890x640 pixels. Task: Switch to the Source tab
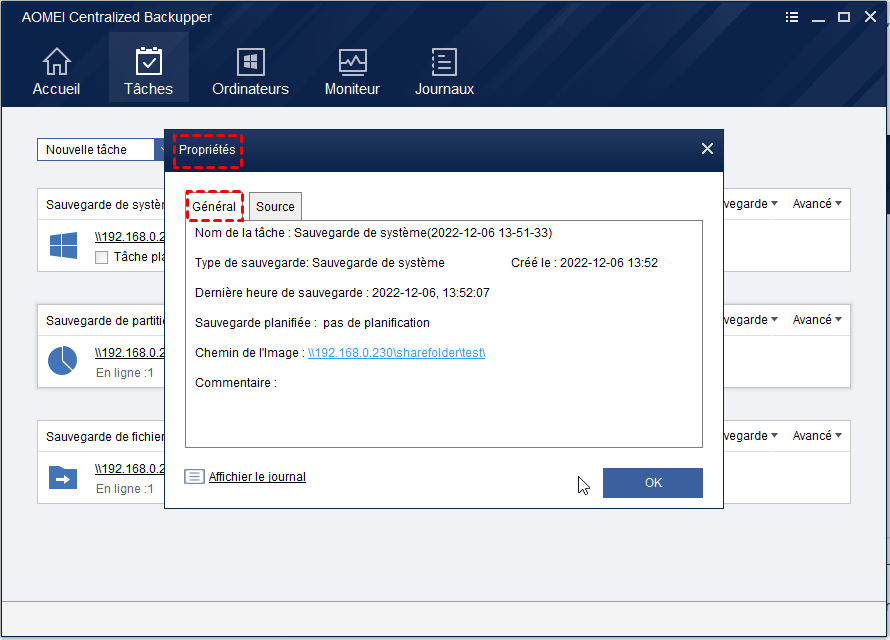click(275, 207)
